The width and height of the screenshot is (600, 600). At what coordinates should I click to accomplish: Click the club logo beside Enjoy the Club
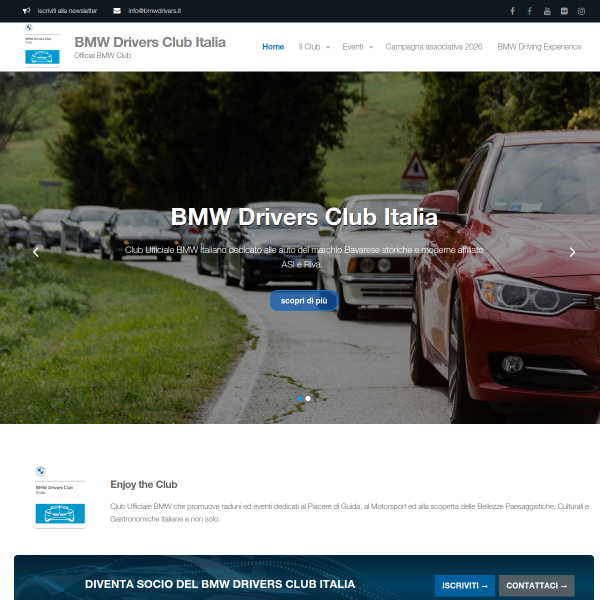click(60, 497)
